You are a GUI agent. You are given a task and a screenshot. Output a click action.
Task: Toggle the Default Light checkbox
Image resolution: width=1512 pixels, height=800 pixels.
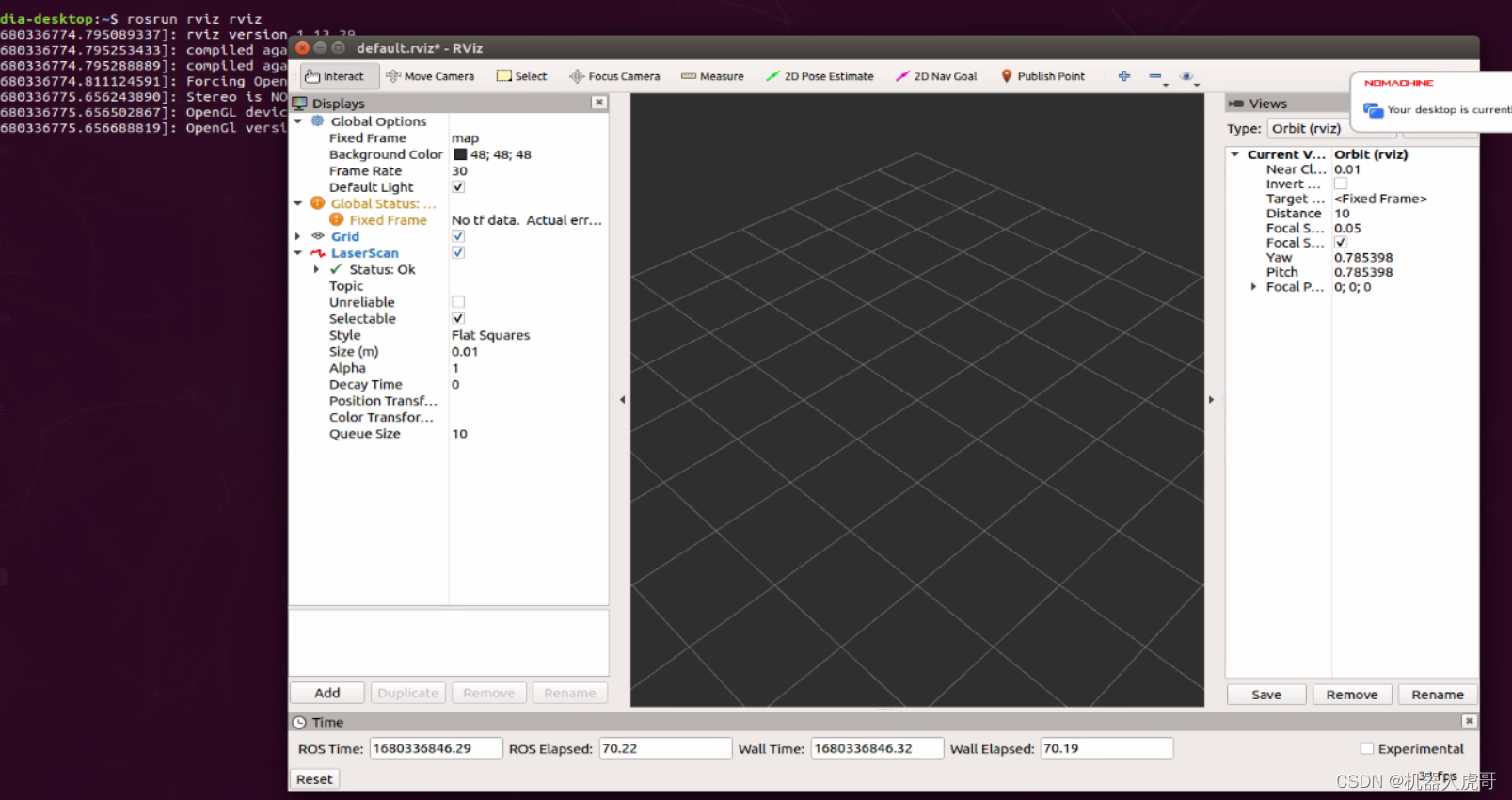[x=458, y=187]
